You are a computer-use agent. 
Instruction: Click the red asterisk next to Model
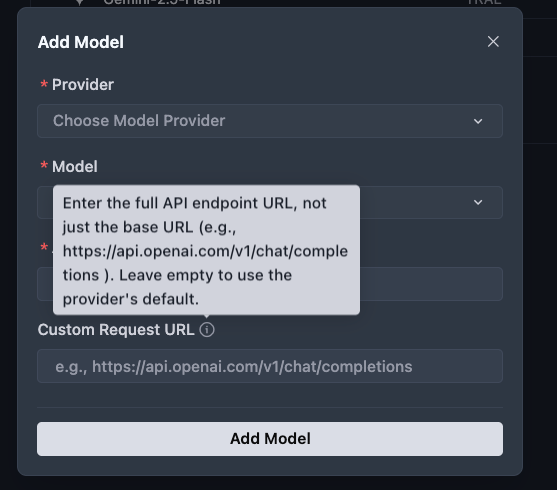click(44, 166)
